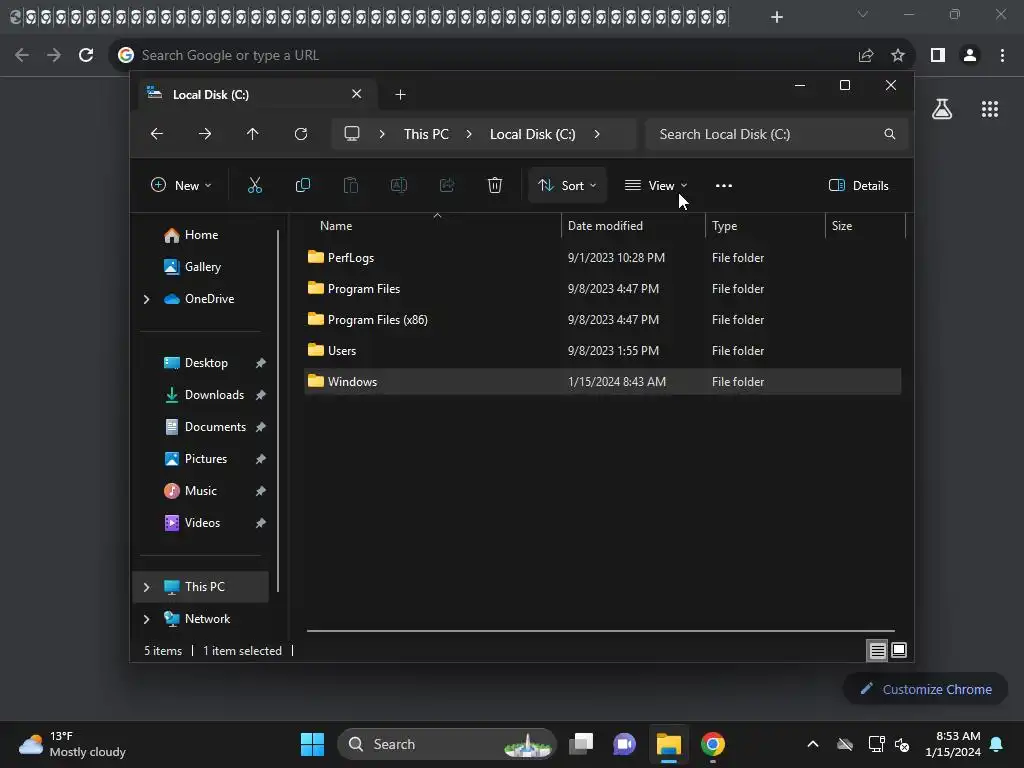The image size is (1024, 768).
Task: Click the chevron before This PC in address bar
Action: coord(382,134)
